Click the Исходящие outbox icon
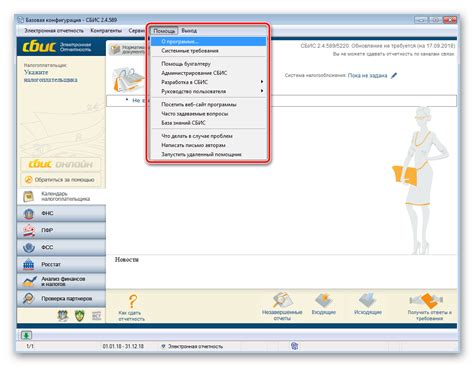The image size is (474, 367). pos(368,300)
